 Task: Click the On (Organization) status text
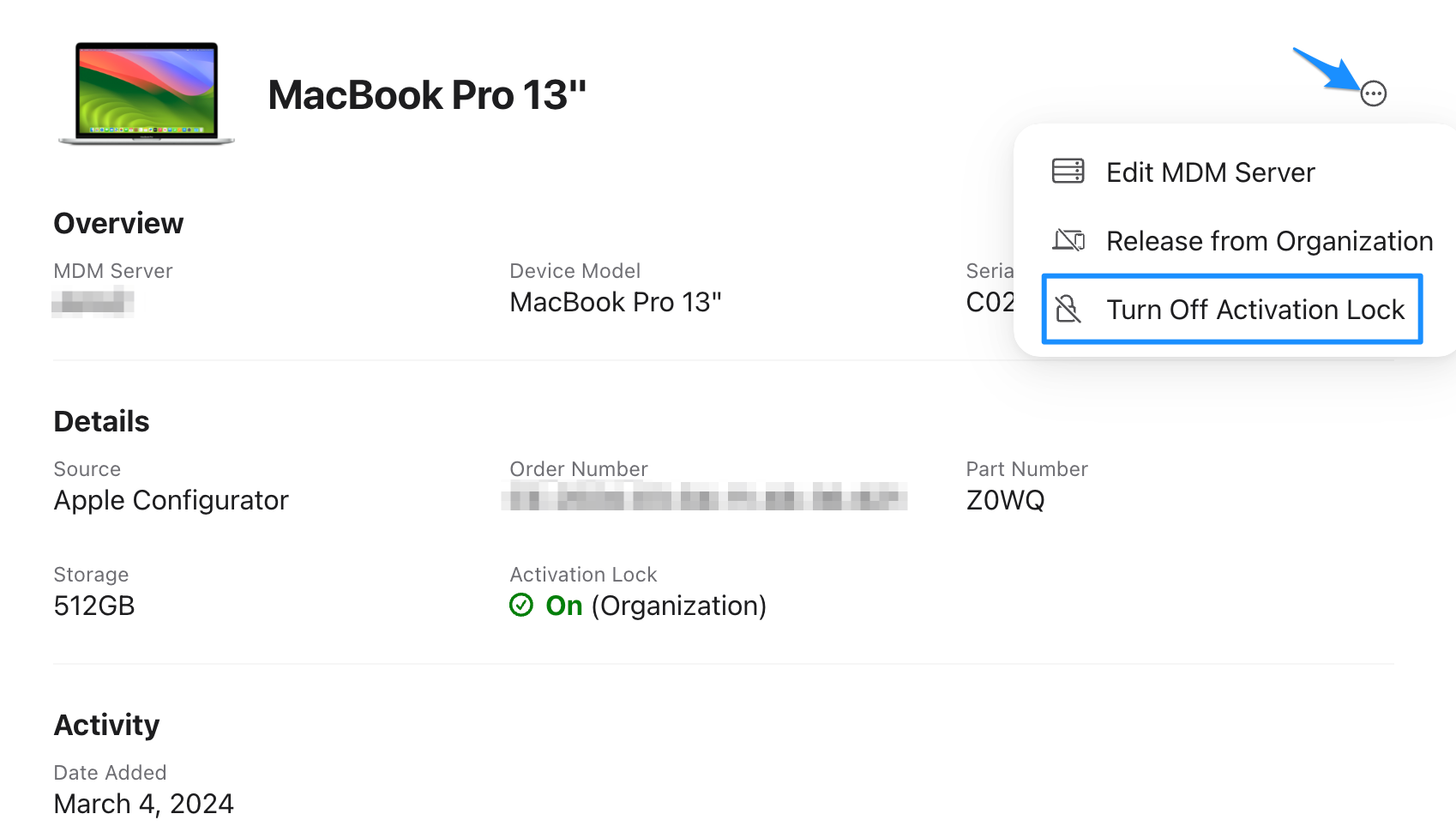(x=656, y=606)
